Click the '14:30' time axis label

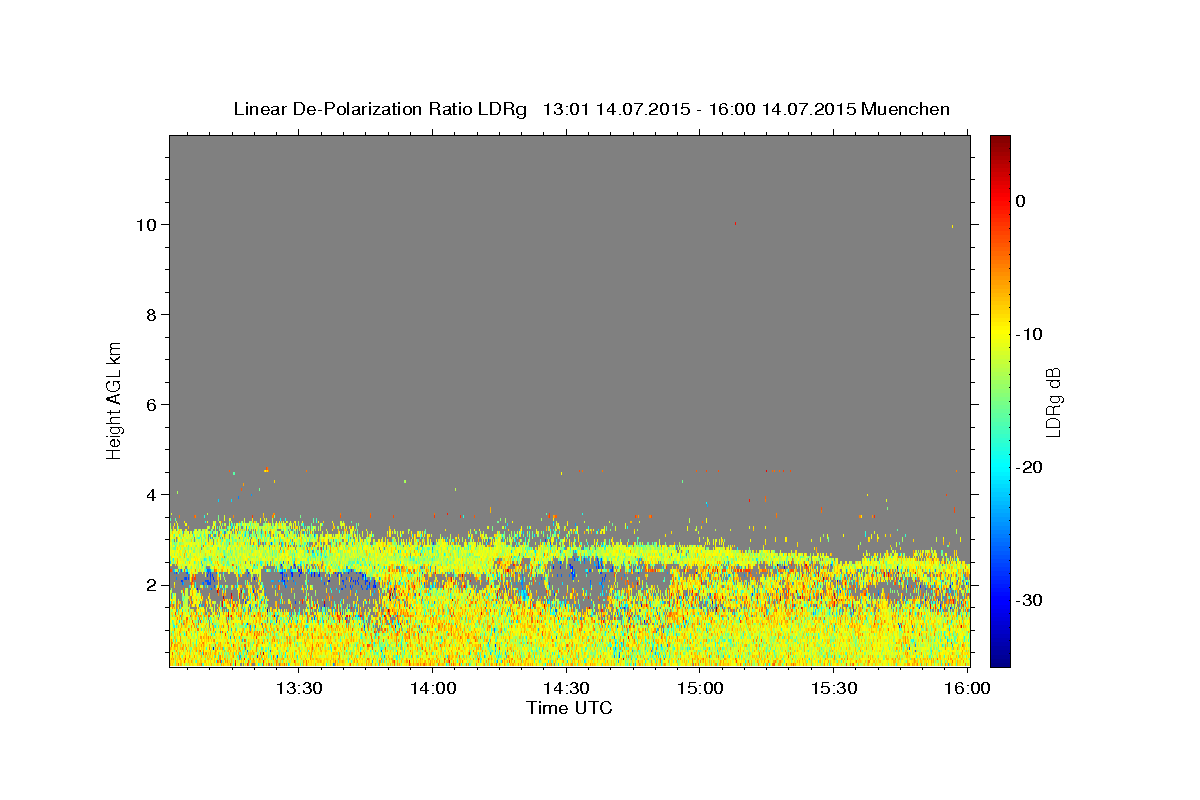click(566, 689)
